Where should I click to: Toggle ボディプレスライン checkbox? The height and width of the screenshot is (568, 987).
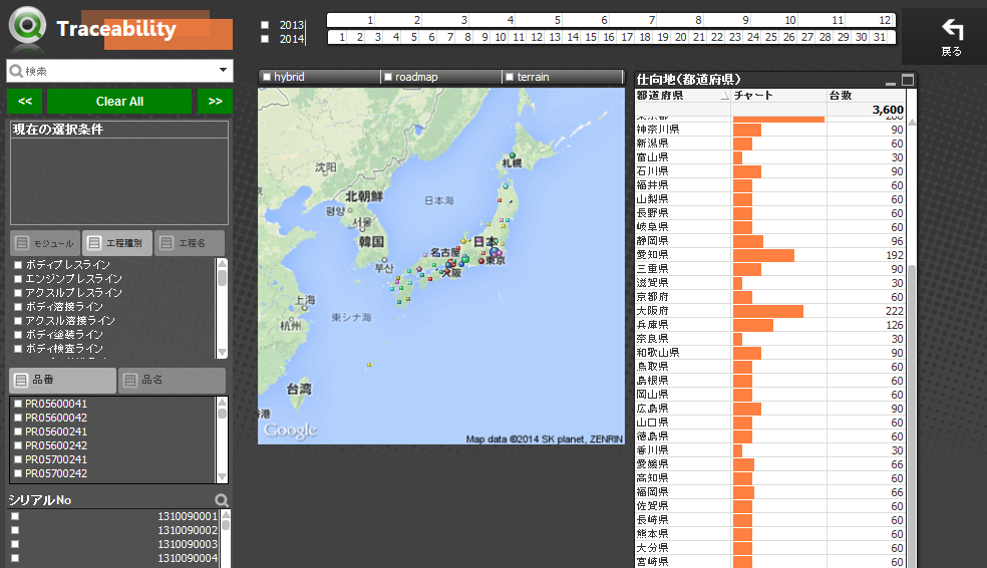pos(18,265)
